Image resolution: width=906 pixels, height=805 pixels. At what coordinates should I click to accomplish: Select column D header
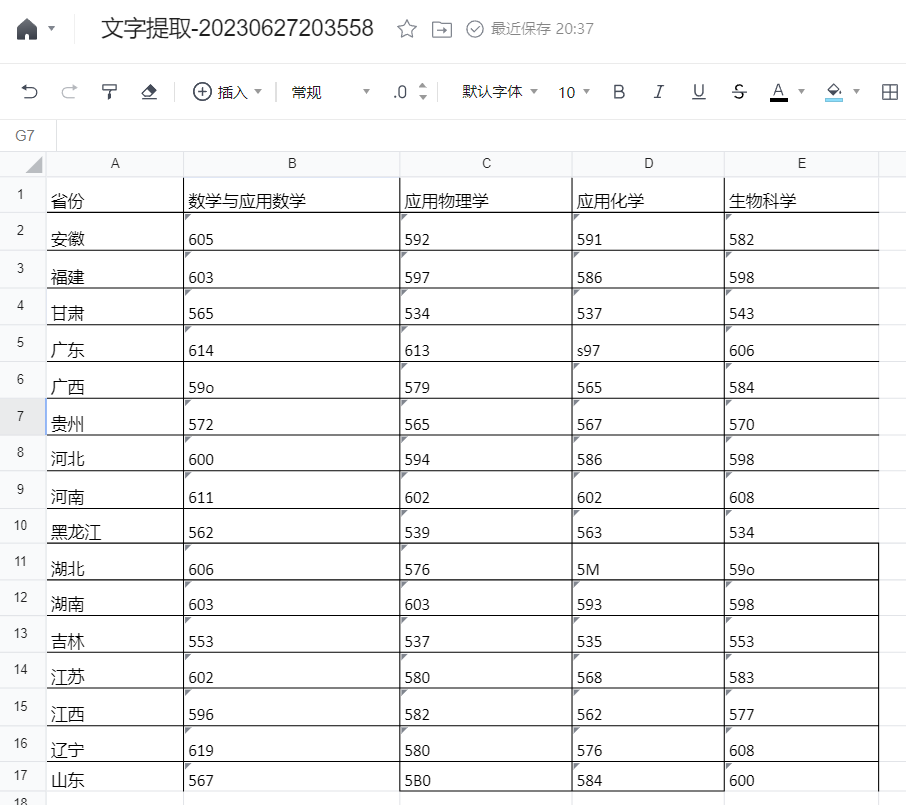pos(648,164)
